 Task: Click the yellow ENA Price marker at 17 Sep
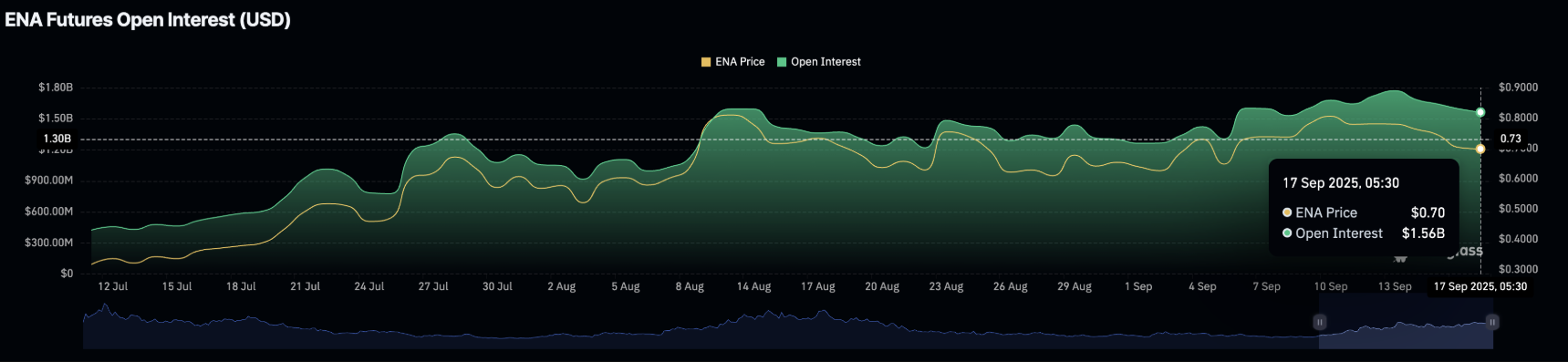1480,149
